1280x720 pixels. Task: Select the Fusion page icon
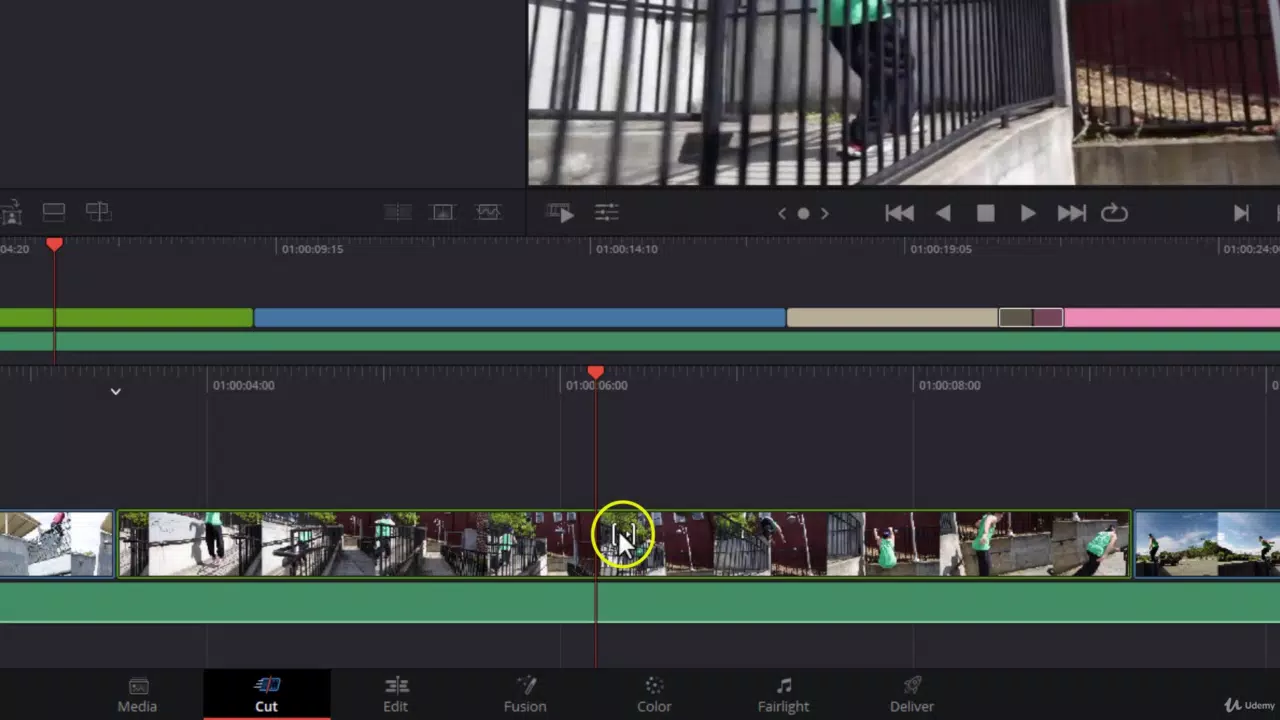click(x=525, y=693)
